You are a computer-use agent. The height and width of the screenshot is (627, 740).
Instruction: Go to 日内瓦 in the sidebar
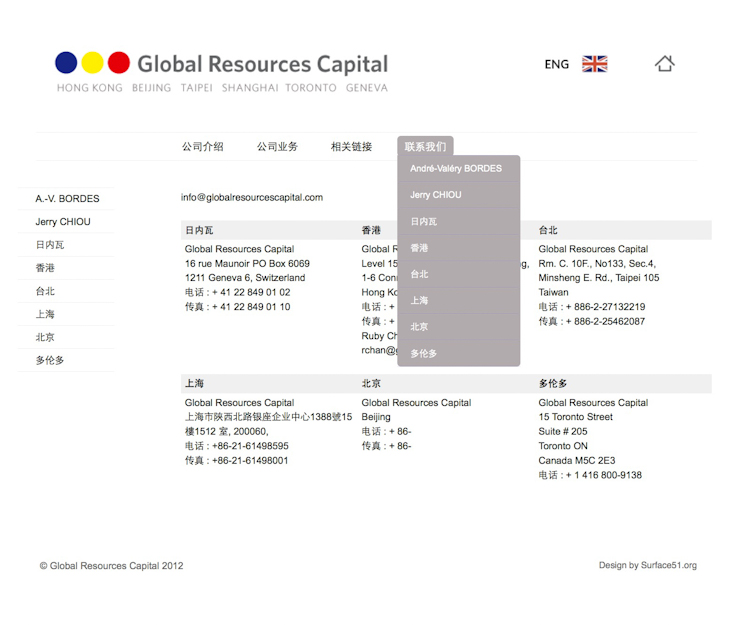50,245
